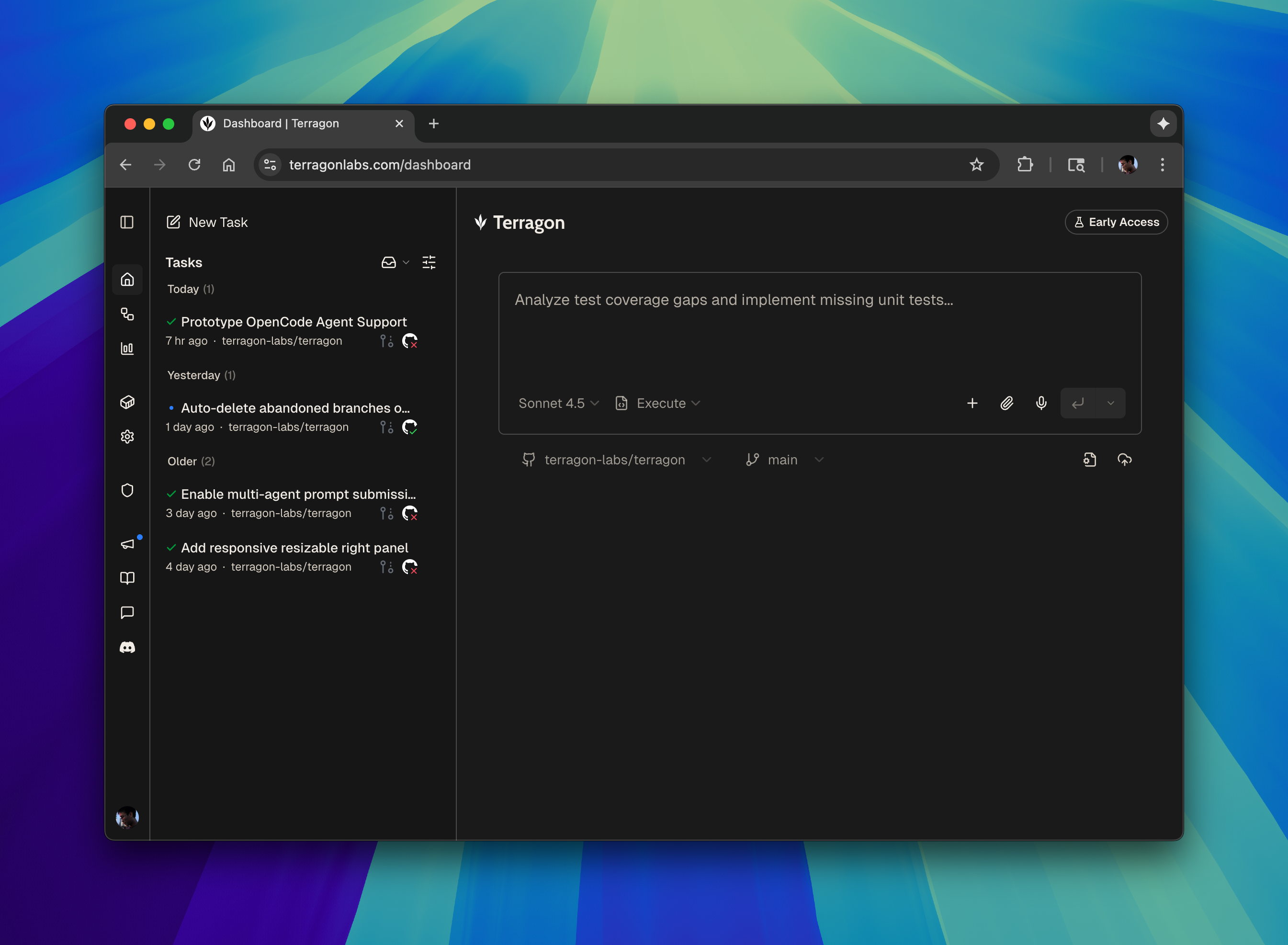
Task: Click the task filter sliders icon
Action: coord(429,262)
